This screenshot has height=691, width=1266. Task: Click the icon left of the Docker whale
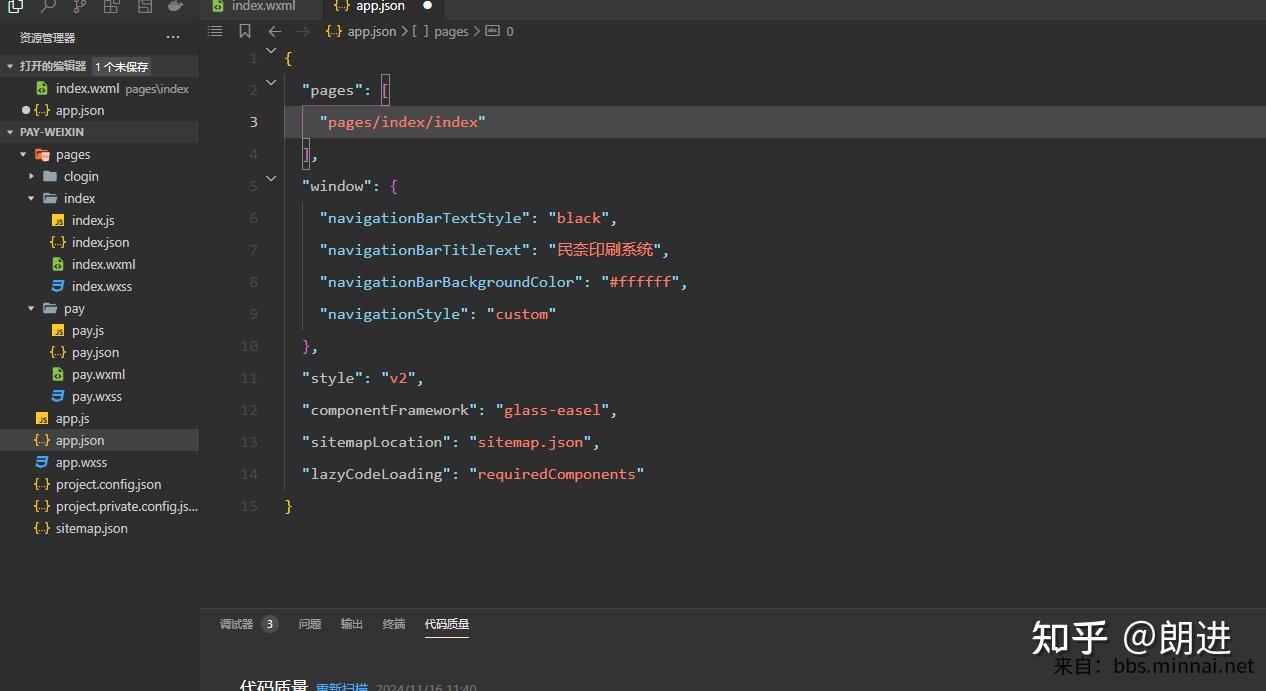click(x=144, y=6)
